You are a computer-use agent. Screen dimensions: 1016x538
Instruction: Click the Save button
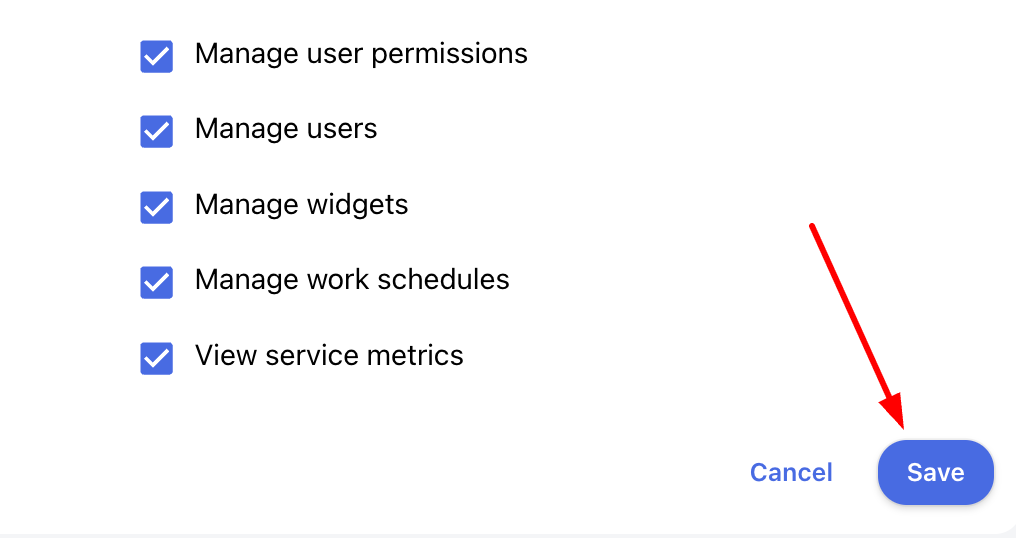935,472
